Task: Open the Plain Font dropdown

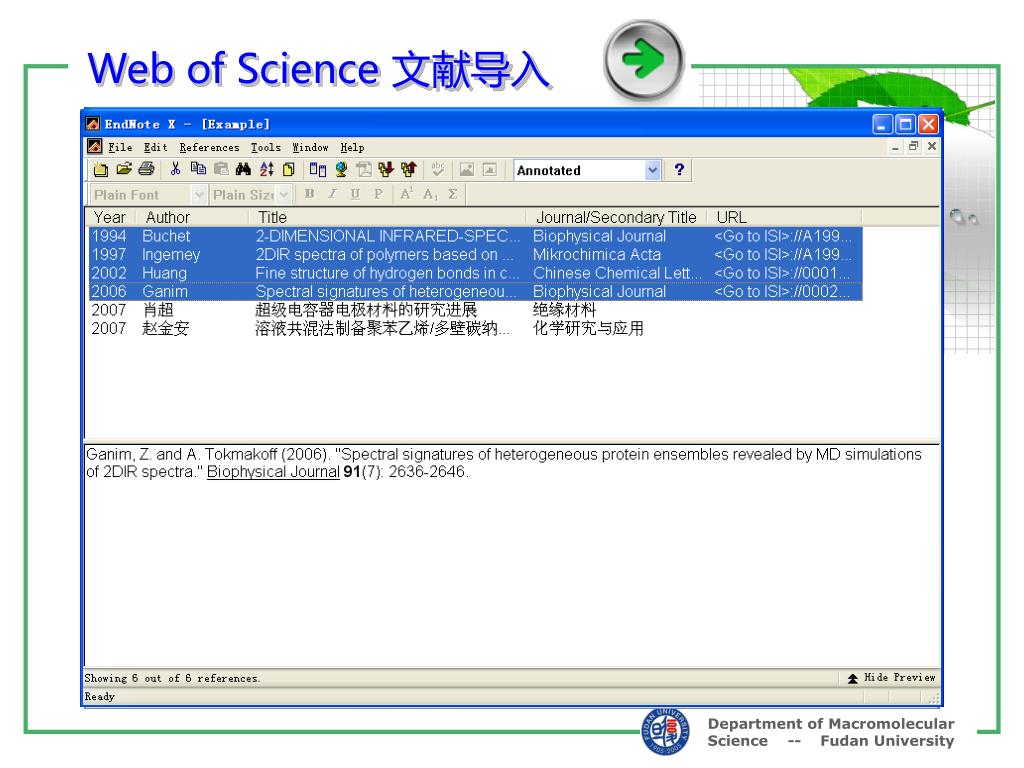Action: [x=199, y=195]
